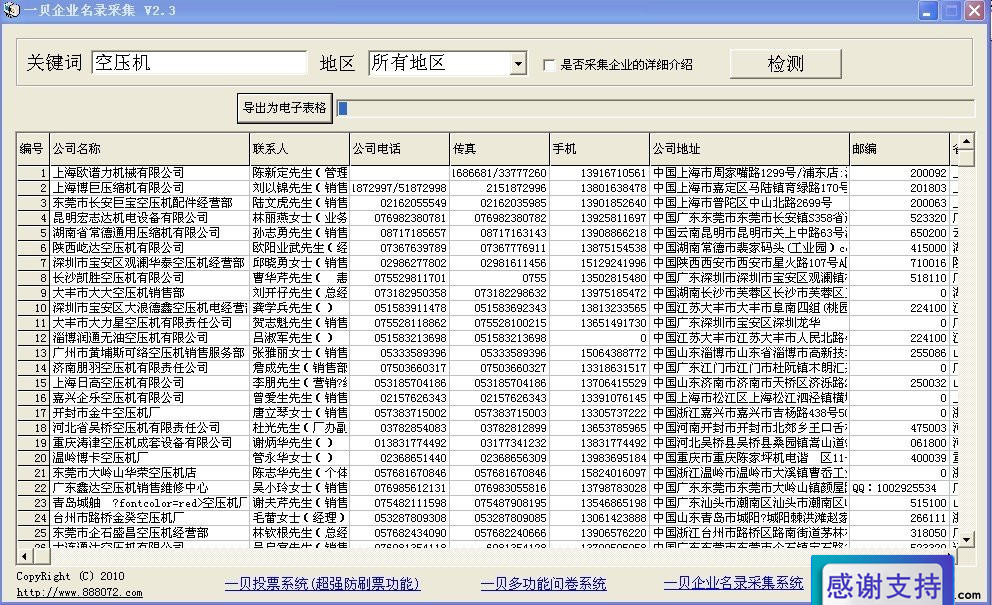
Task: Select company cell 上海欧谱力机械有限公司
Action: [149, 173]
